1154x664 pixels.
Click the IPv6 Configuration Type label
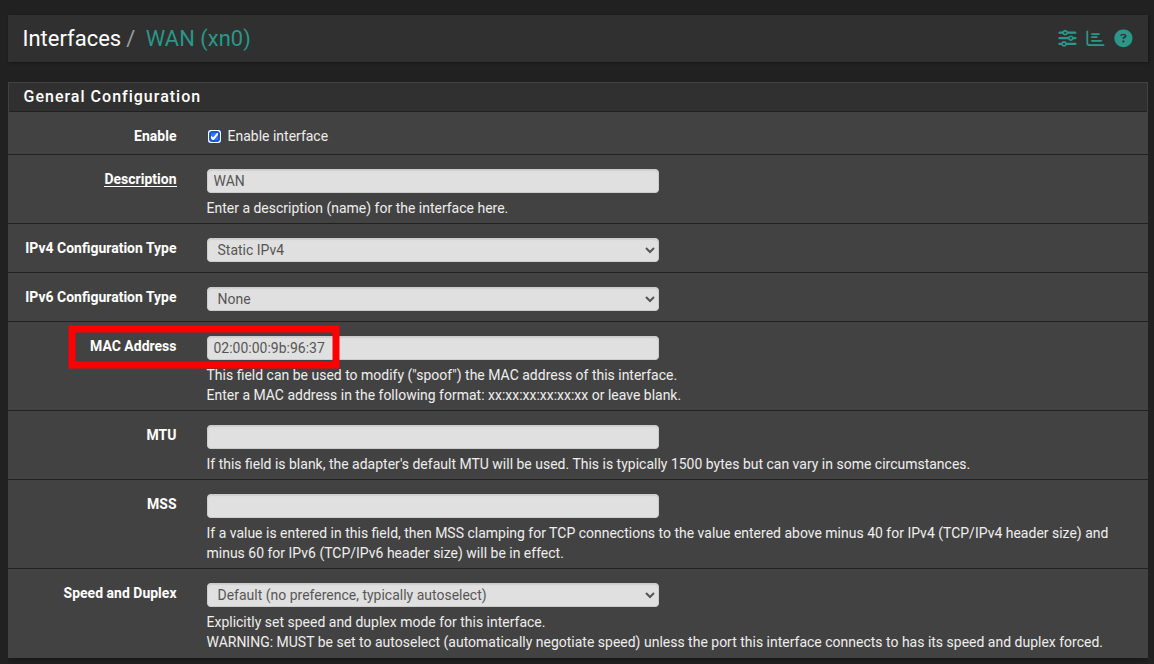pos(100,297)
